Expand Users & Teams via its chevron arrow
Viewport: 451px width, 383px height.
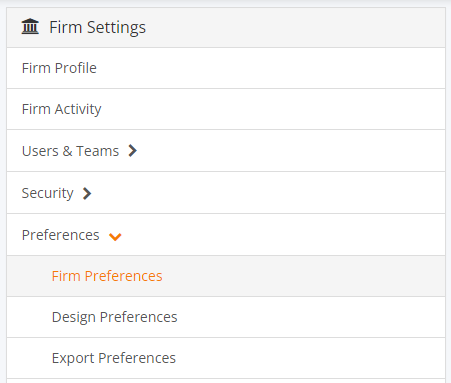coord(132,151)
